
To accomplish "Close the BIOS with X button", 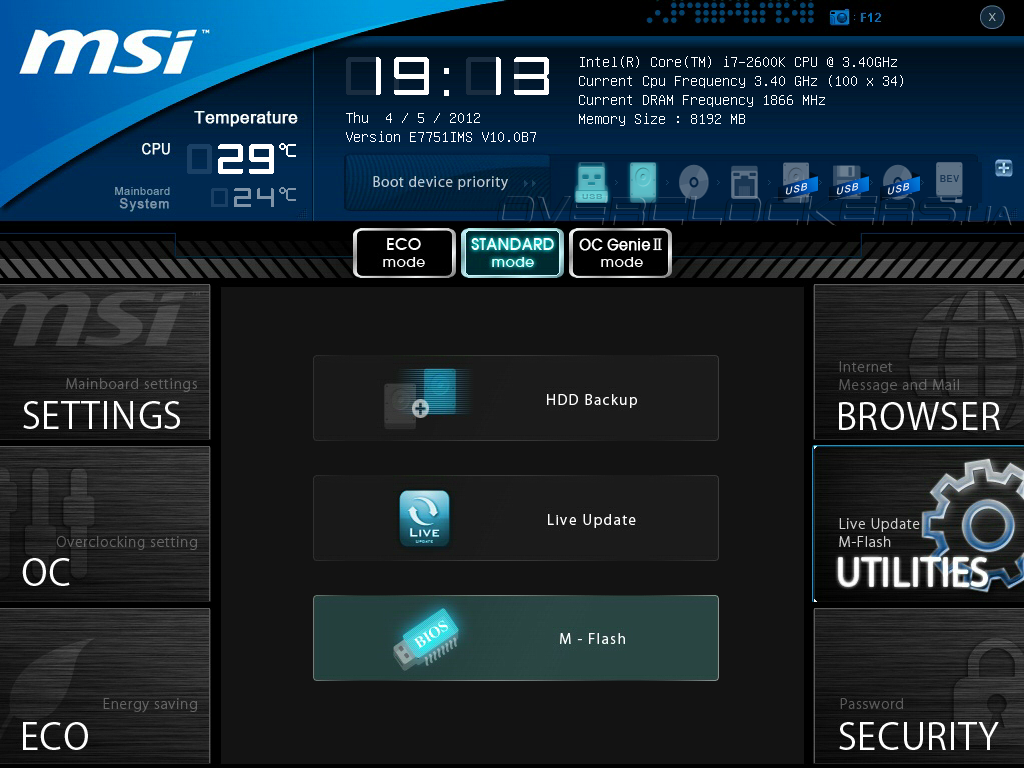I will [x=992, y=17].
